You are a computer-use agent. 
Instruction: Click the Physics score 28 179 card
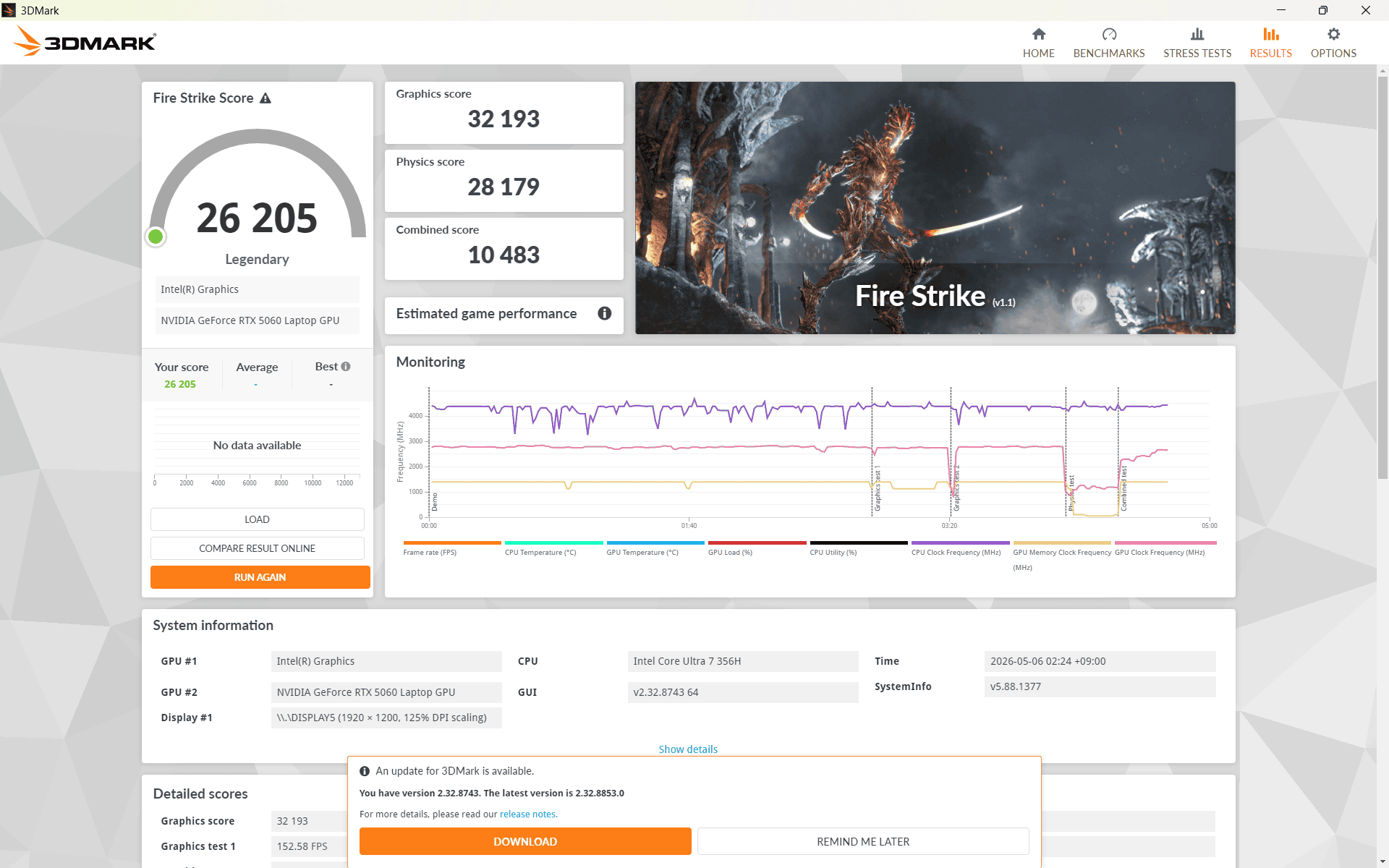[x=504, y=181]
